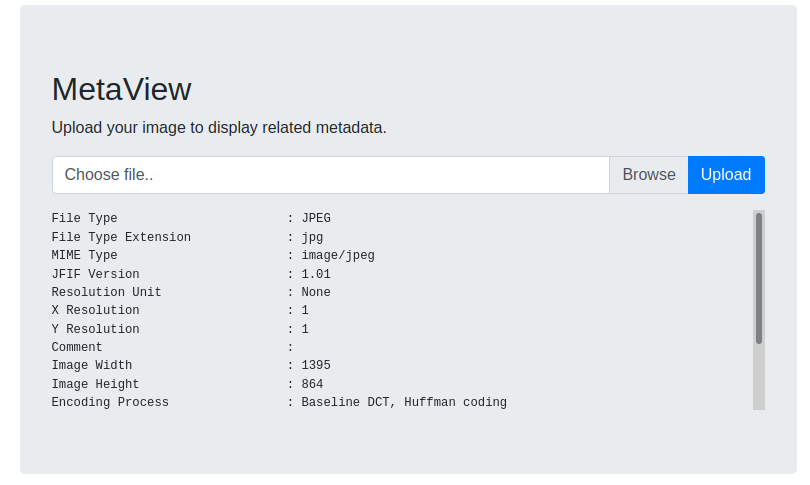Click the MIME Type image/jpeg value
The height and width of the screenshot is (485, 810).
point(338,255)
